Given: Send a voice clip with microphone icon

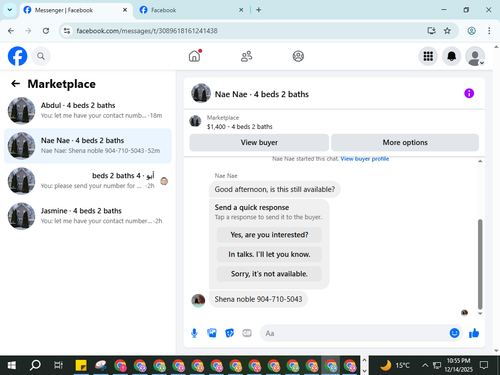Looking at the screenshot, I should coord(194,333).
